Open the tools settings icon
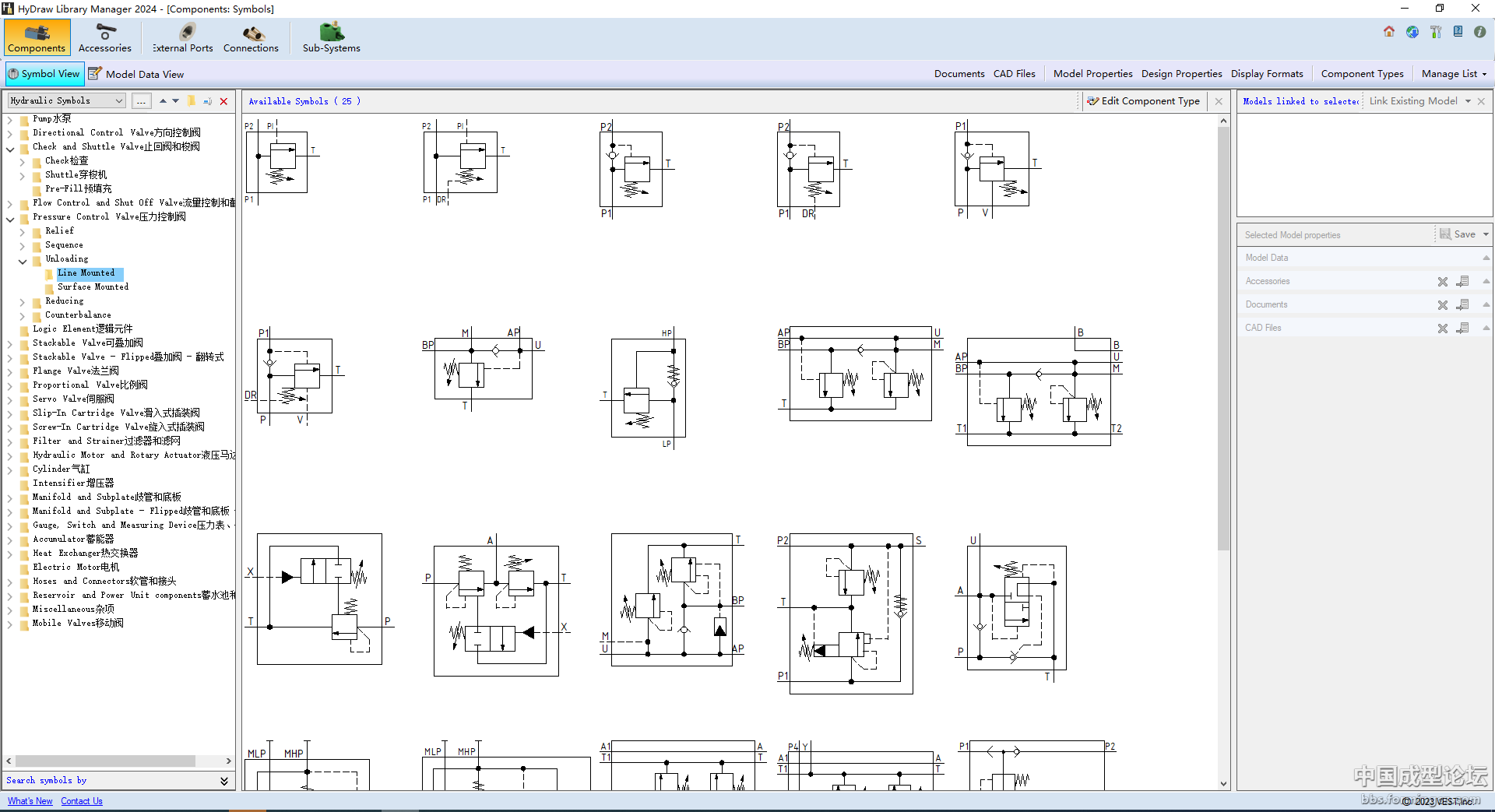Image resolution: width=1495 pixels, height=812 pixels. [x=1436, y=32]
